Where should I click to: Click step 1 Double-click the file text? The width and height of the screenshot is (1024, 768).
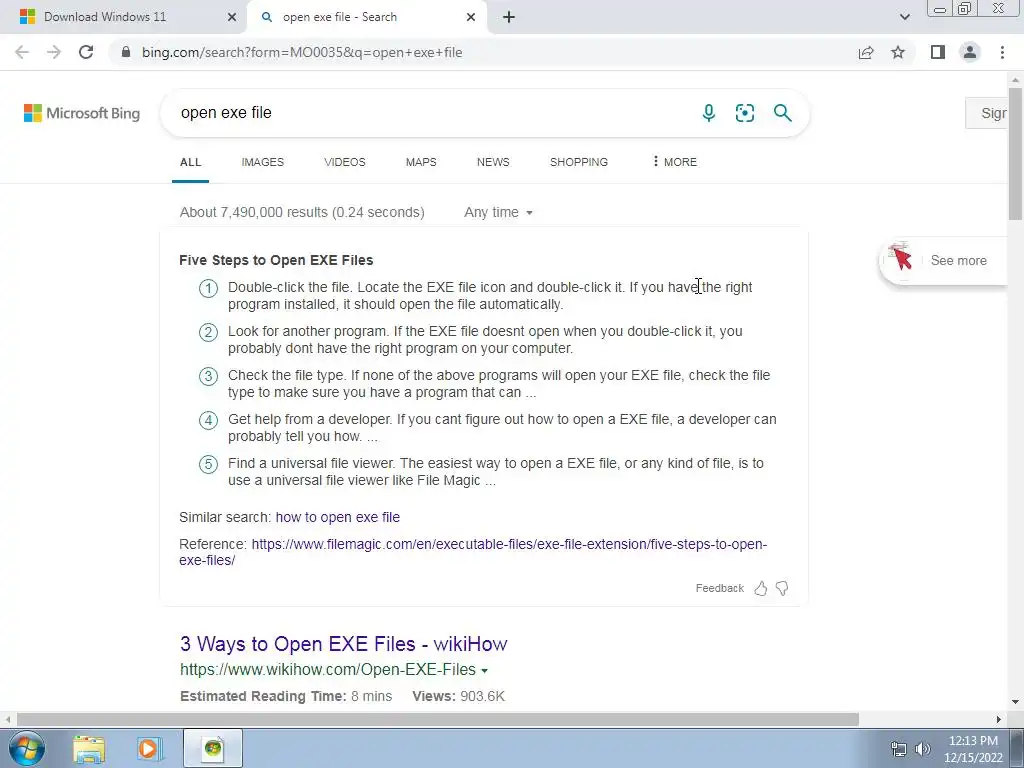click(490, 296)
